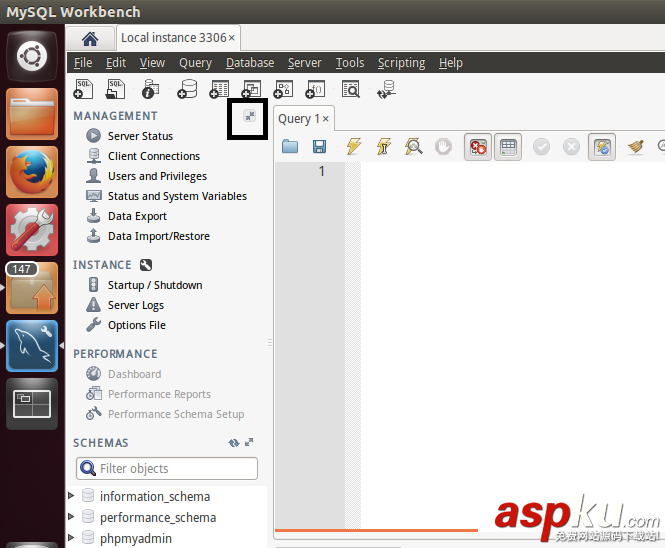Viewport: 665px width, 548px height.
Task: Create new stored procedure icon
Action: [x=283, y=89]
